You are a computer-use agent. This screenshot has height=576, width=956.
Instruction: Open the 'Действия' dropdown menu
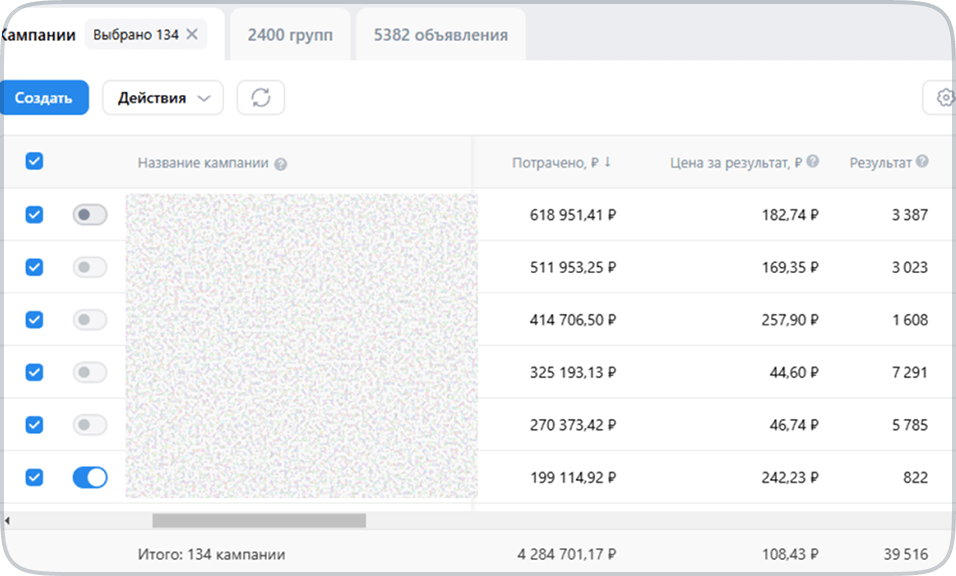click(x=163, y=98)
